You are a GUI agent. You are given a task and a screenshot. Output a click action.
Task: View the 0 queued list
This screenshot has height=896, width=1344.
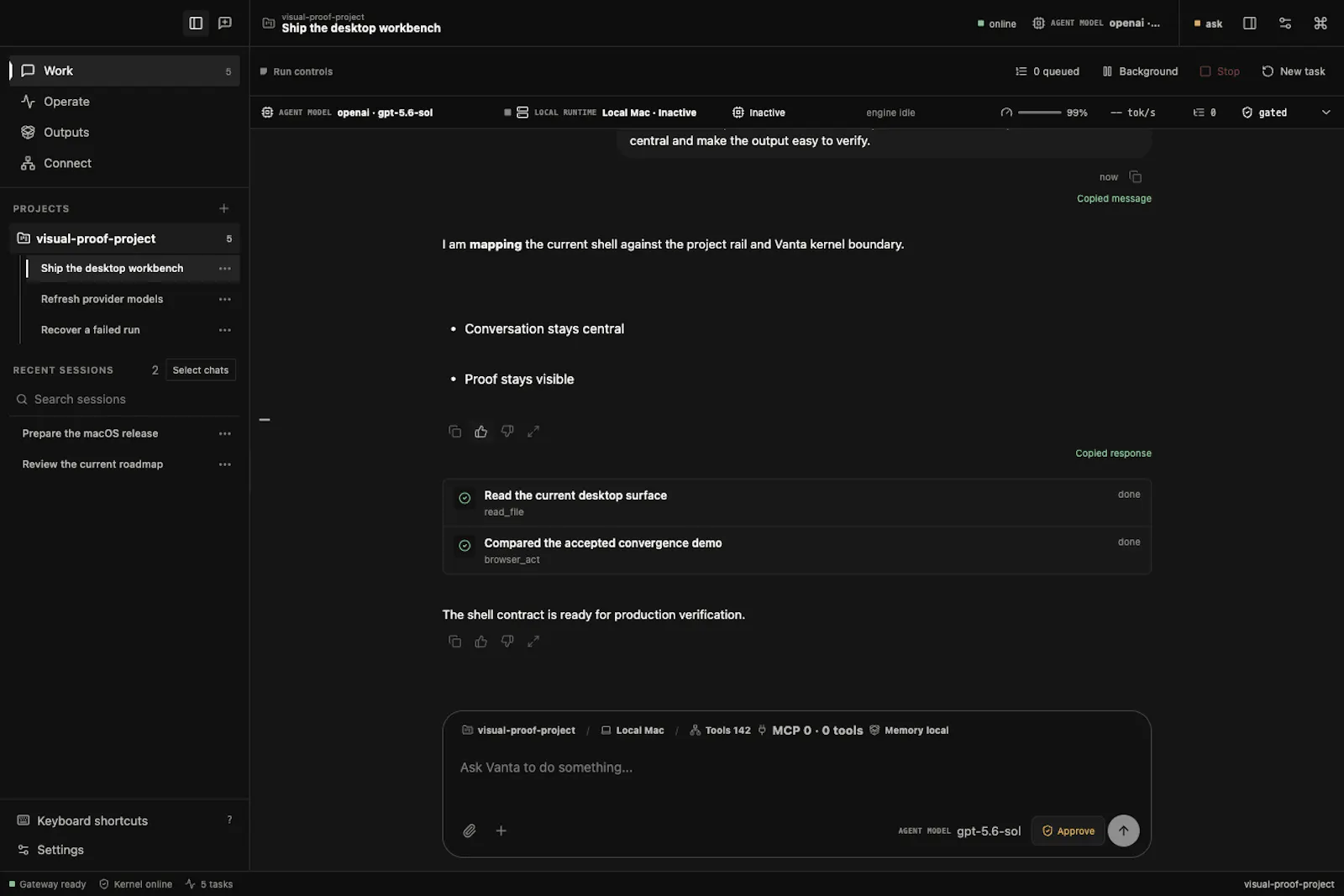point(1047,71)
